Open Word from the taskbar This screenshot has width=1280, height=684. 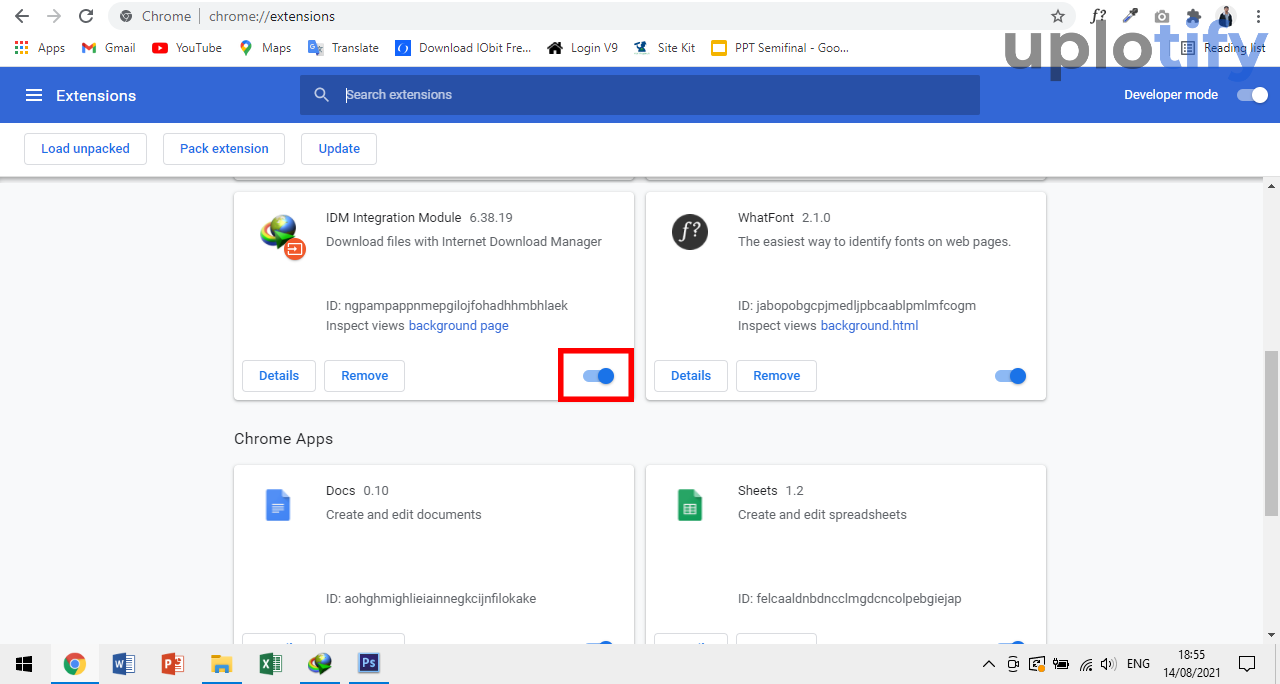(x=124, y=664)
